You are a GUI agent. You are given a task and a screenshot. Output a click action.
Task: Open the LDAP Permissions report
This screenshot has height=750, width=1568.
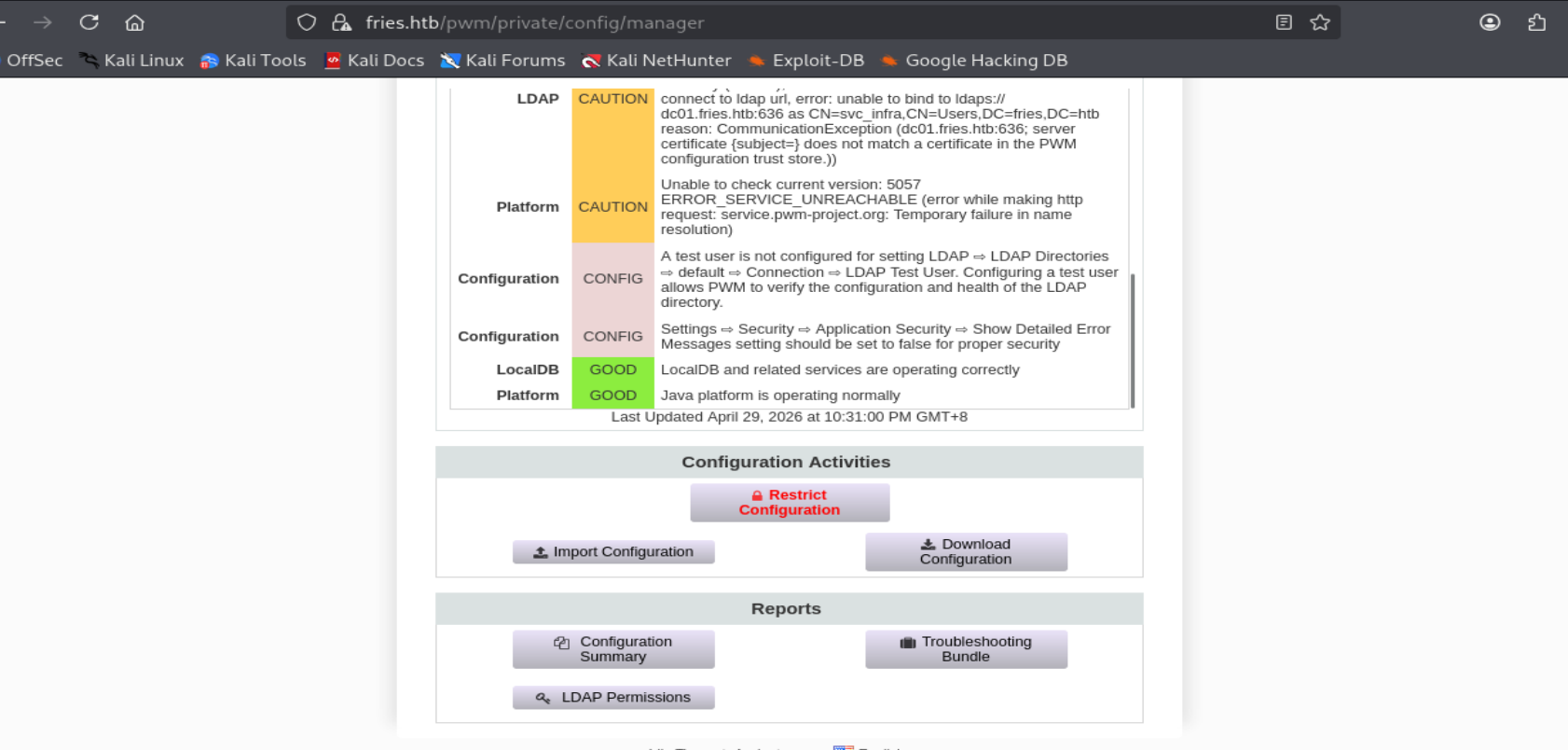pyautogui.click(x=613, y=698)
